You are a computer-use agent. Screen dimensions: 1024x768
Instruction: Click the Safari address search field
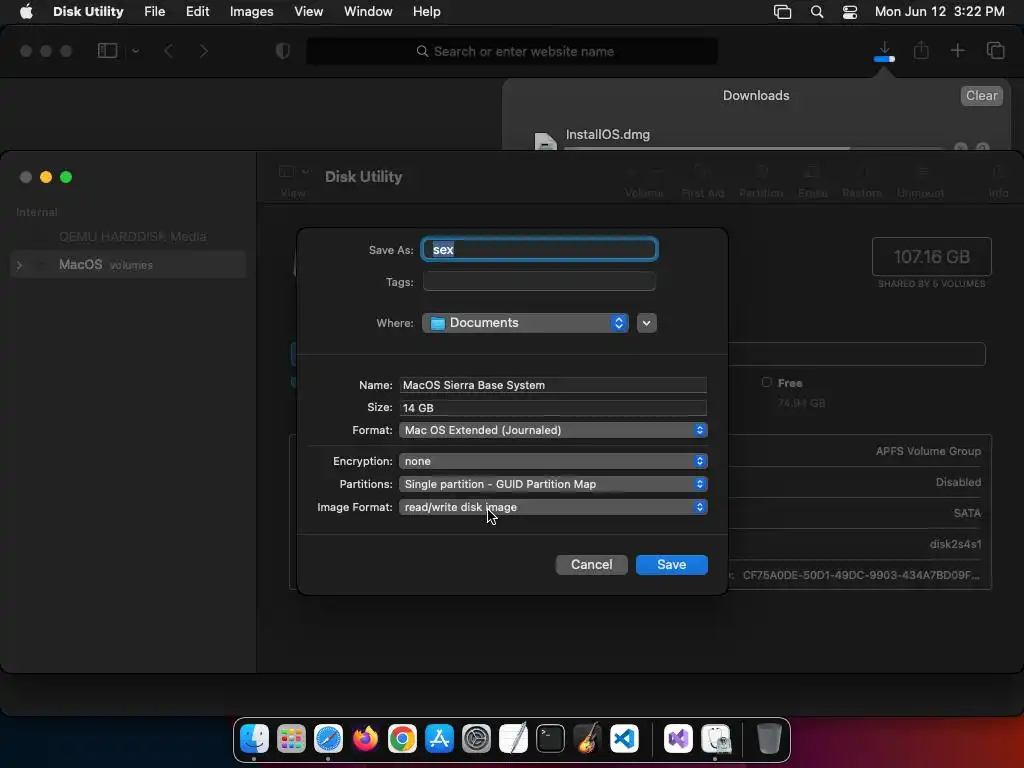pos(512,51)
